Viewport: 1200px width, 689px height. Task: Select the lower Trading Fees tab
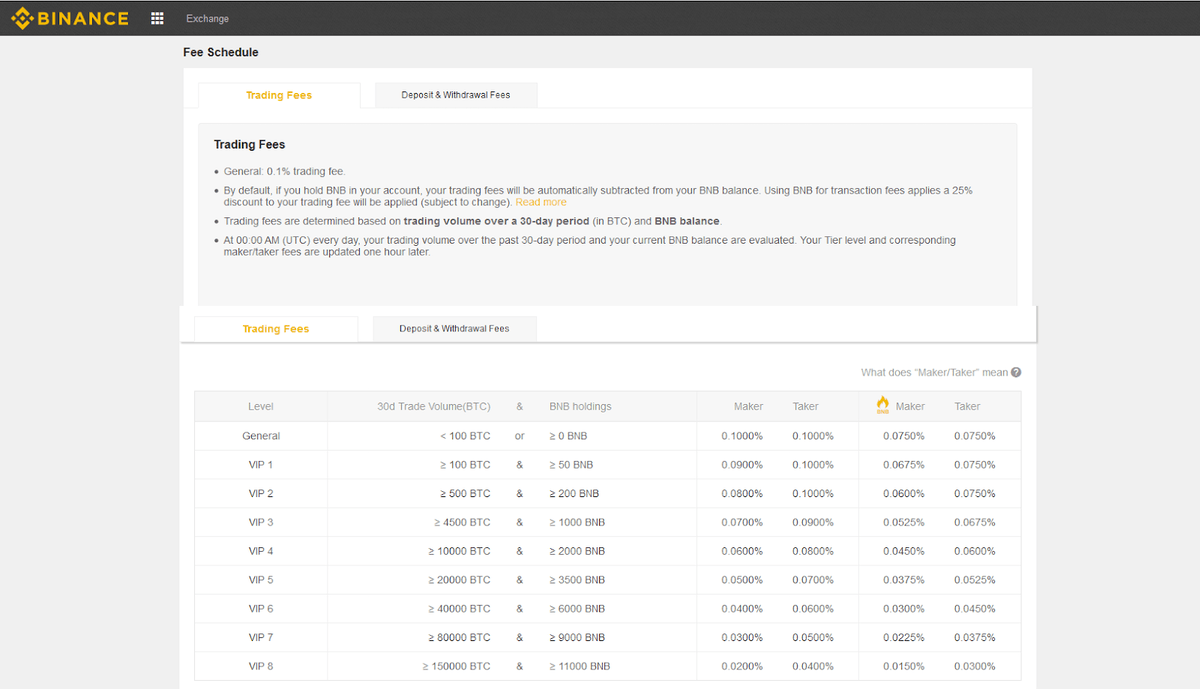[x=276, y=329]
